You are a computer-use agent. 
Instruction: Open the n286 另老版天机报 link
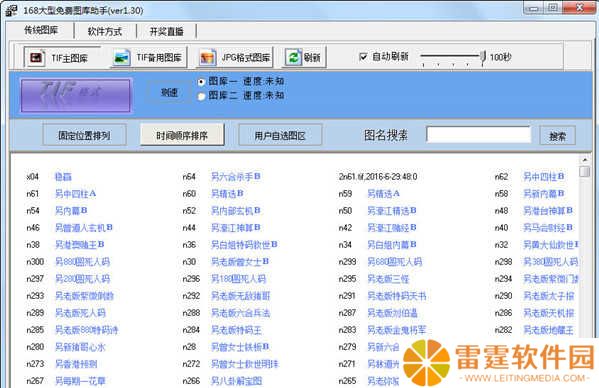[549, 313]
